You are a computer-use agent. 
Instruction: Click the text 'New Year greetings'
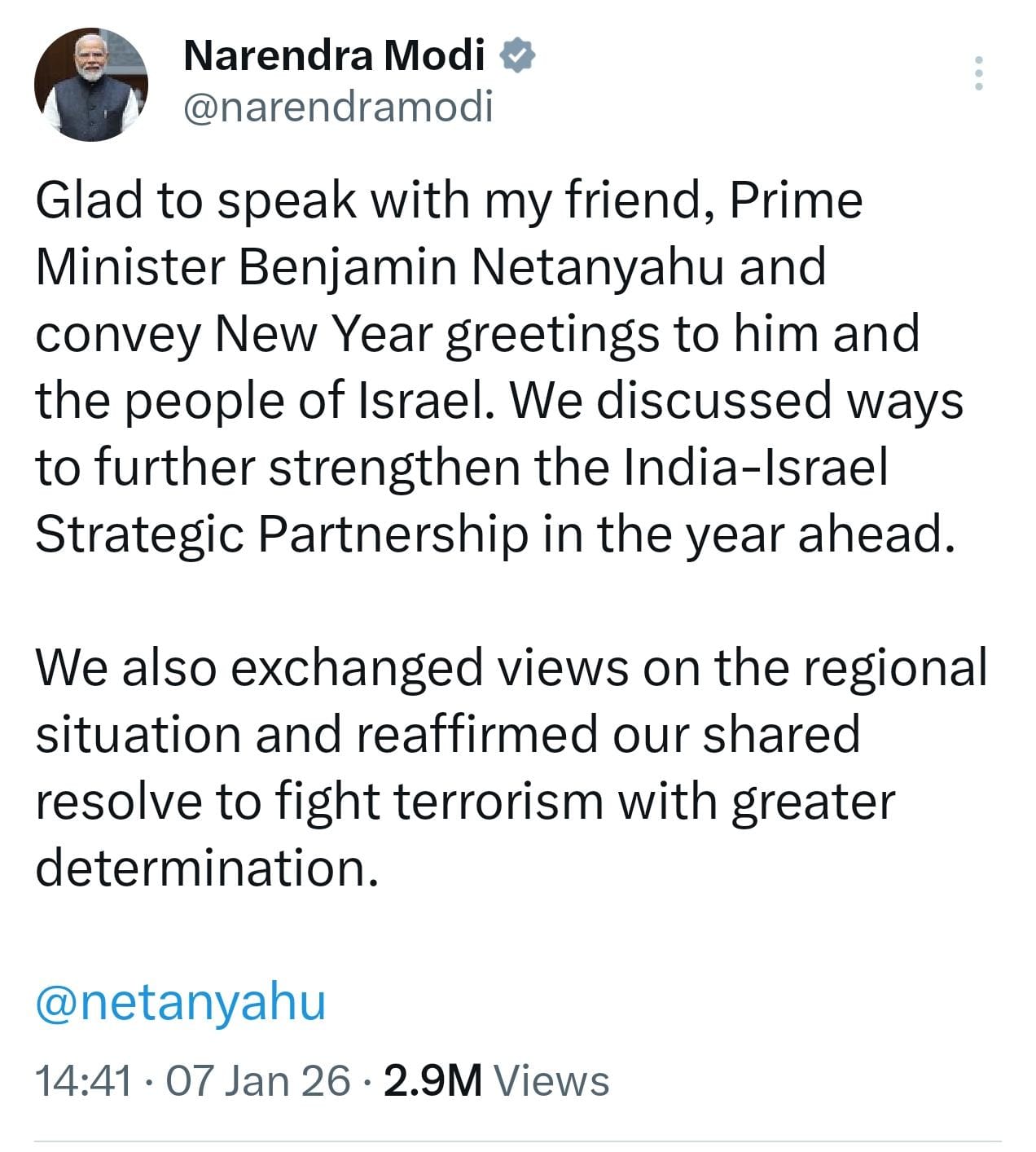(436, 335)
